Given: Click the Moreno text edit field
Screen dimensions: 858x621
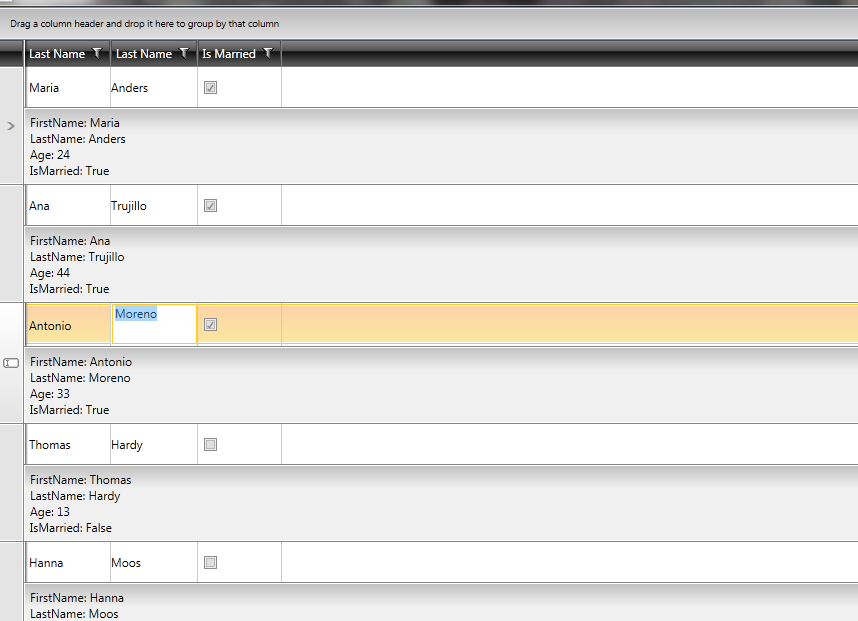Looking at the screenshot, I should point(154,324).
